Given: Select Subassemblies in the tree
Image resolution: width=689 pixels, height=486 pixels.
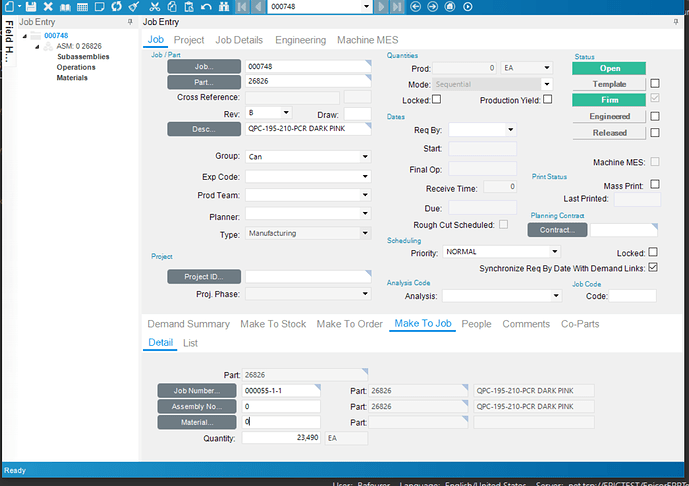Looking at the screenshot, I should (x=83, y=57).
